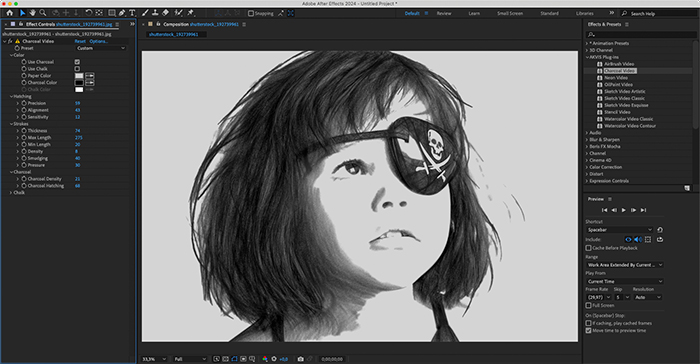Image resolution: width=700 pixels, height=364 pixels.
Task: Enable the Use Chalk checkbox
Action: pos(77,69)
